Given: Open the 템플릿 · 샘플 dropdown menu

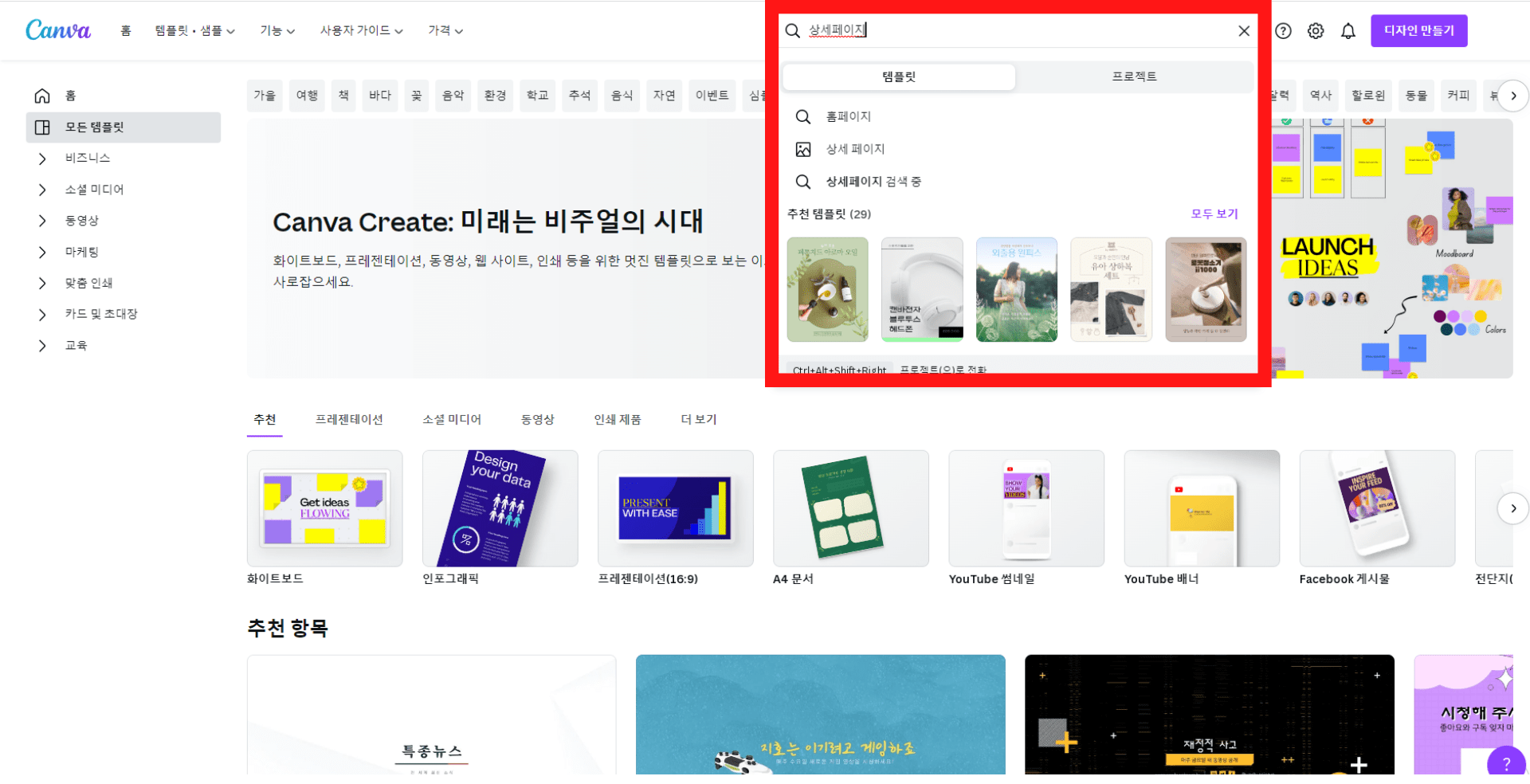Looking at the screenshot, I should (x=194, y=31).
